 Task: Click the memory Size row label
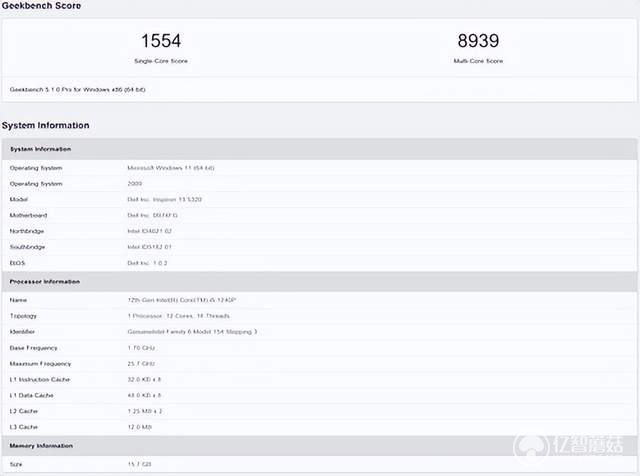(x=16, y=465)
